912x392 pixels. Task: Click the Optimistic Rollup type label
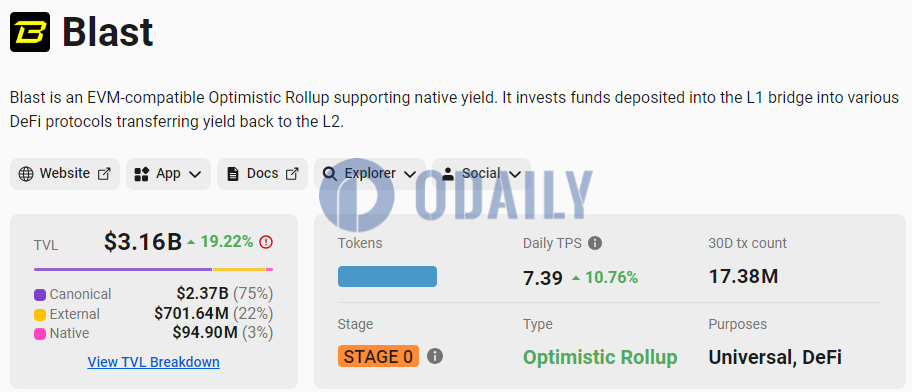pos(600,357)
